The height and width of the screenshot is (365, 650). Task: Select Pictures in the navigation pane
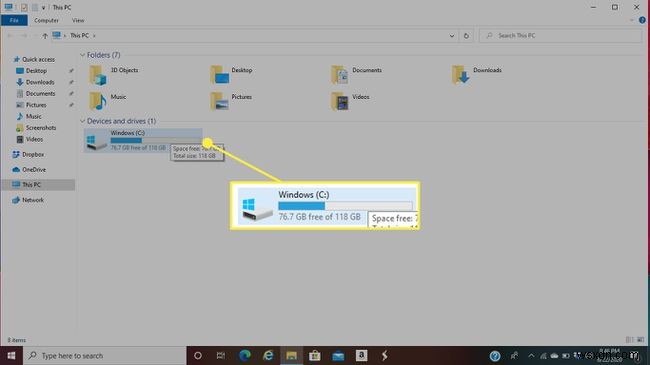tap(31, 105)
